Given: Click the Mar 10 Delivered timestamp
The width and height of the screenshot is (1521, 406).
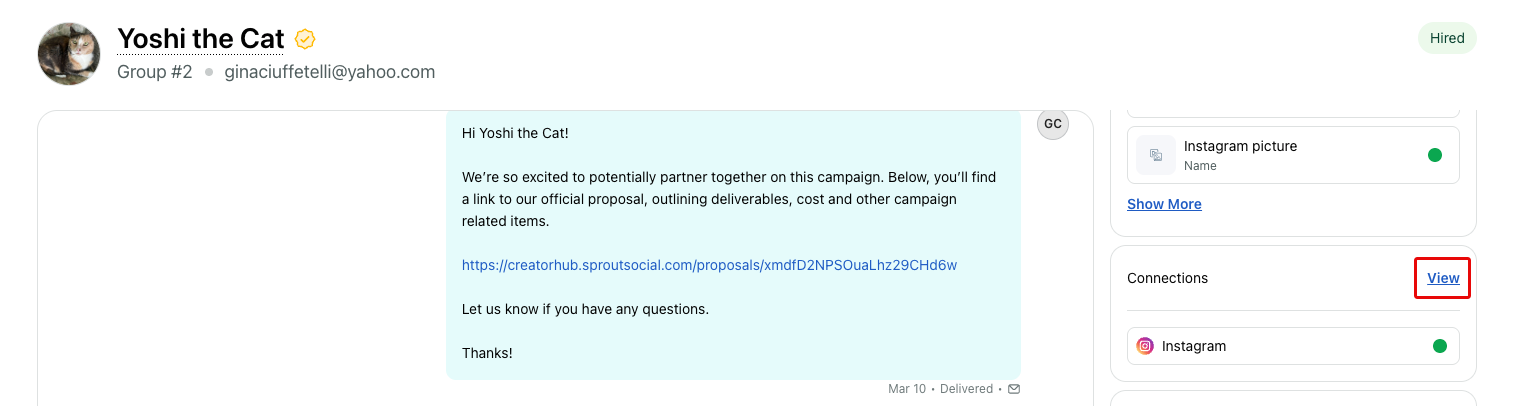Looking at the screenshot, I should pyautogui.click(x=940, y=389).
